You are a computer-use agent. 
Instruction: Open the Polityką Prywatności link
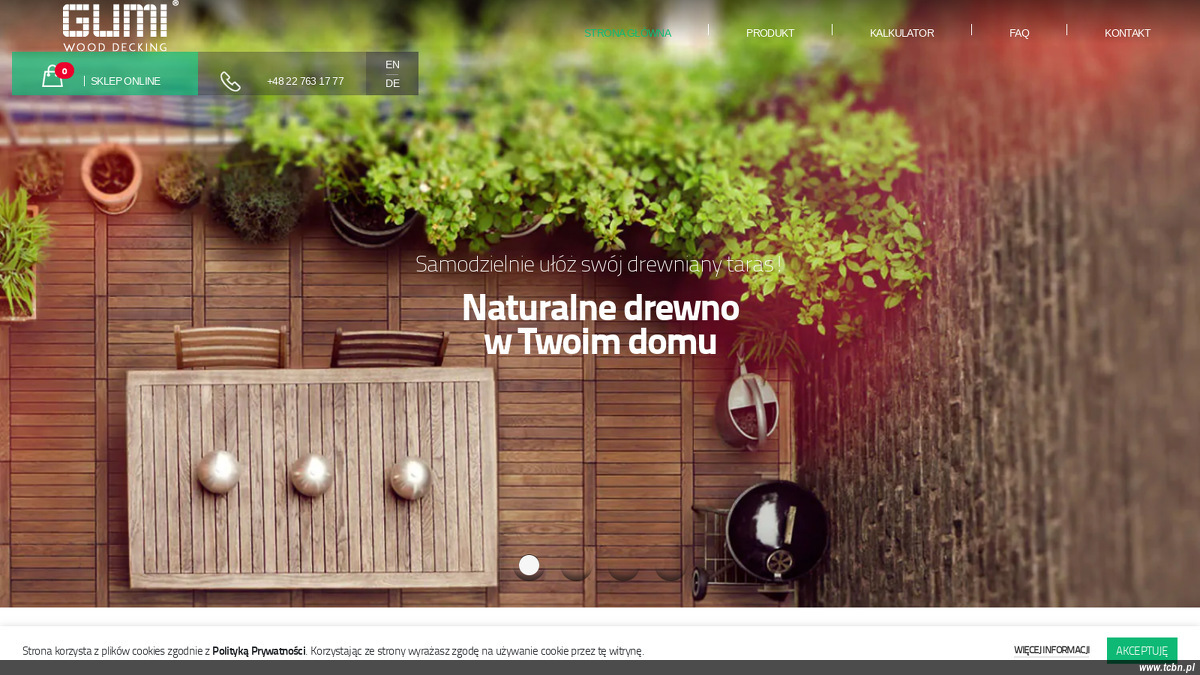click(x=258, y=651)
